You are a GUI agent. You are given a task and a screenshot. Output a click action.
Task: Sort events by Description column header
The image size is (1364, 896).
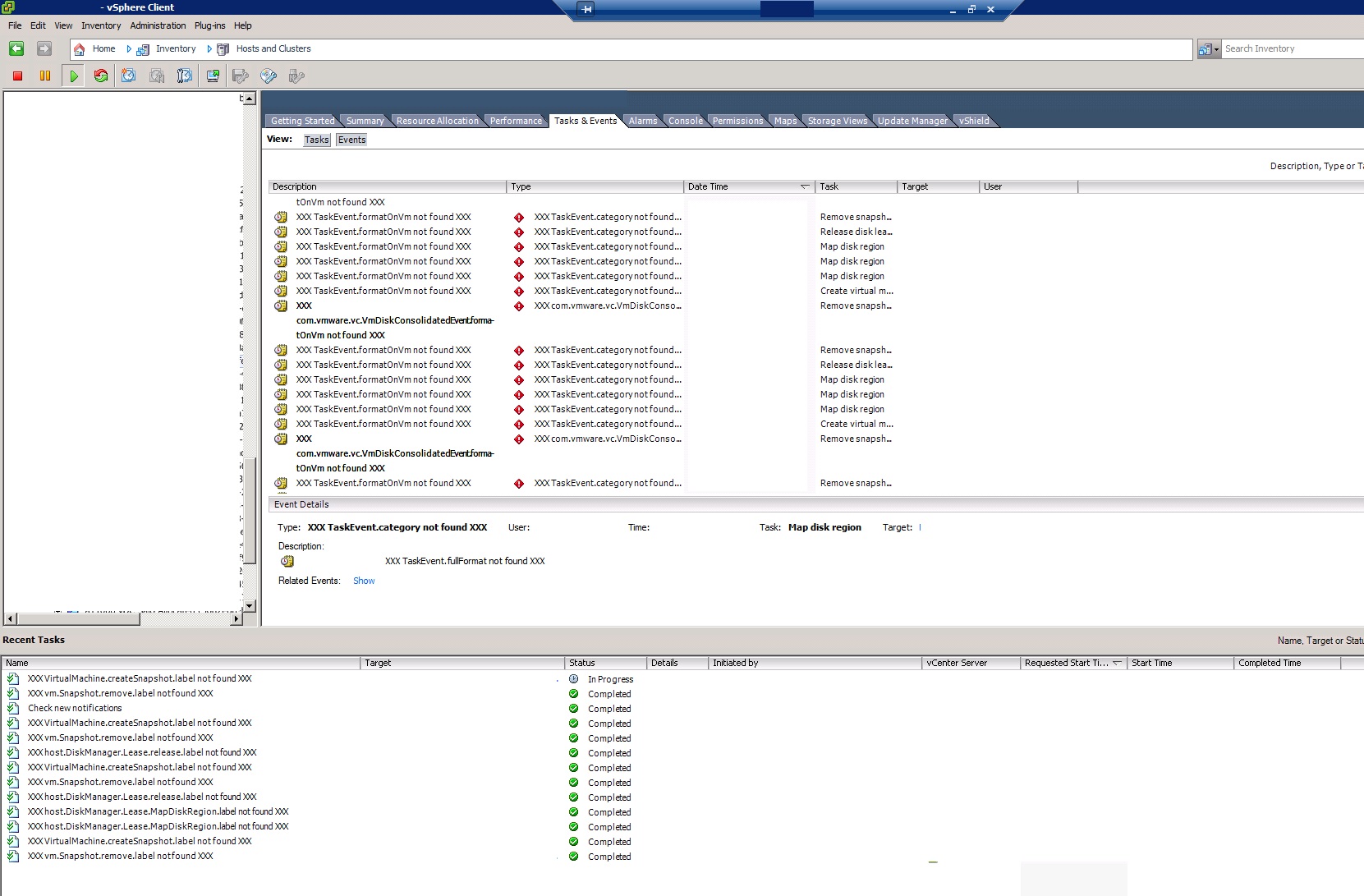point(387,186)
